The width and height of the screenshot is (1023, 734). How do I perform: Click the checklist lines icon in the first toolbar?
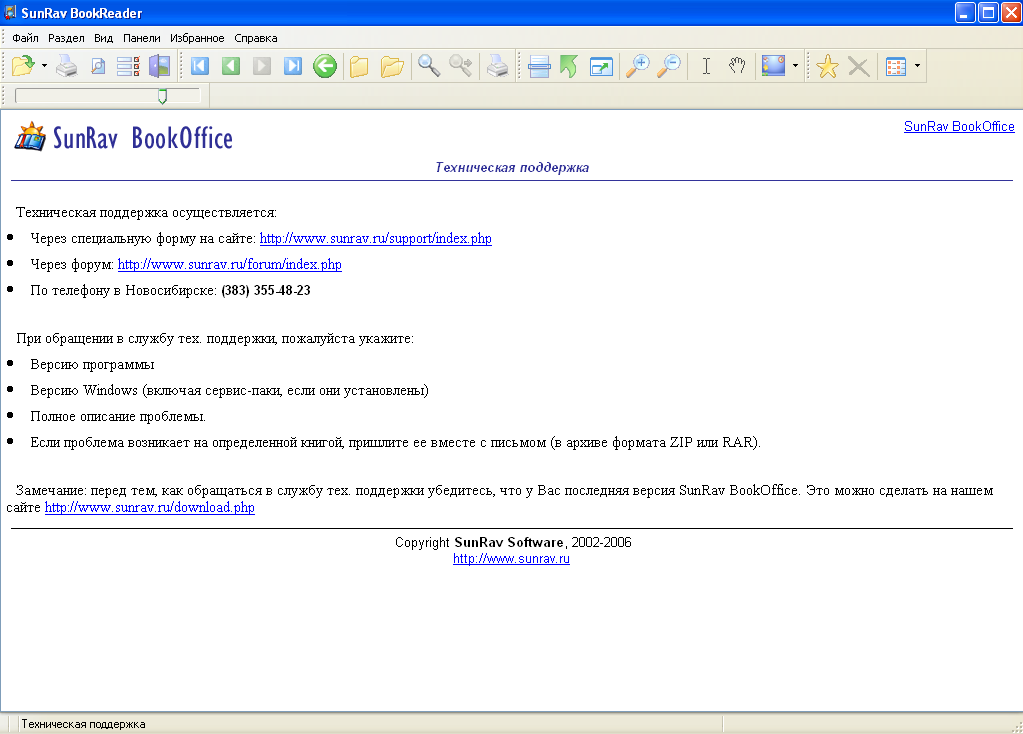coord(128,66)
